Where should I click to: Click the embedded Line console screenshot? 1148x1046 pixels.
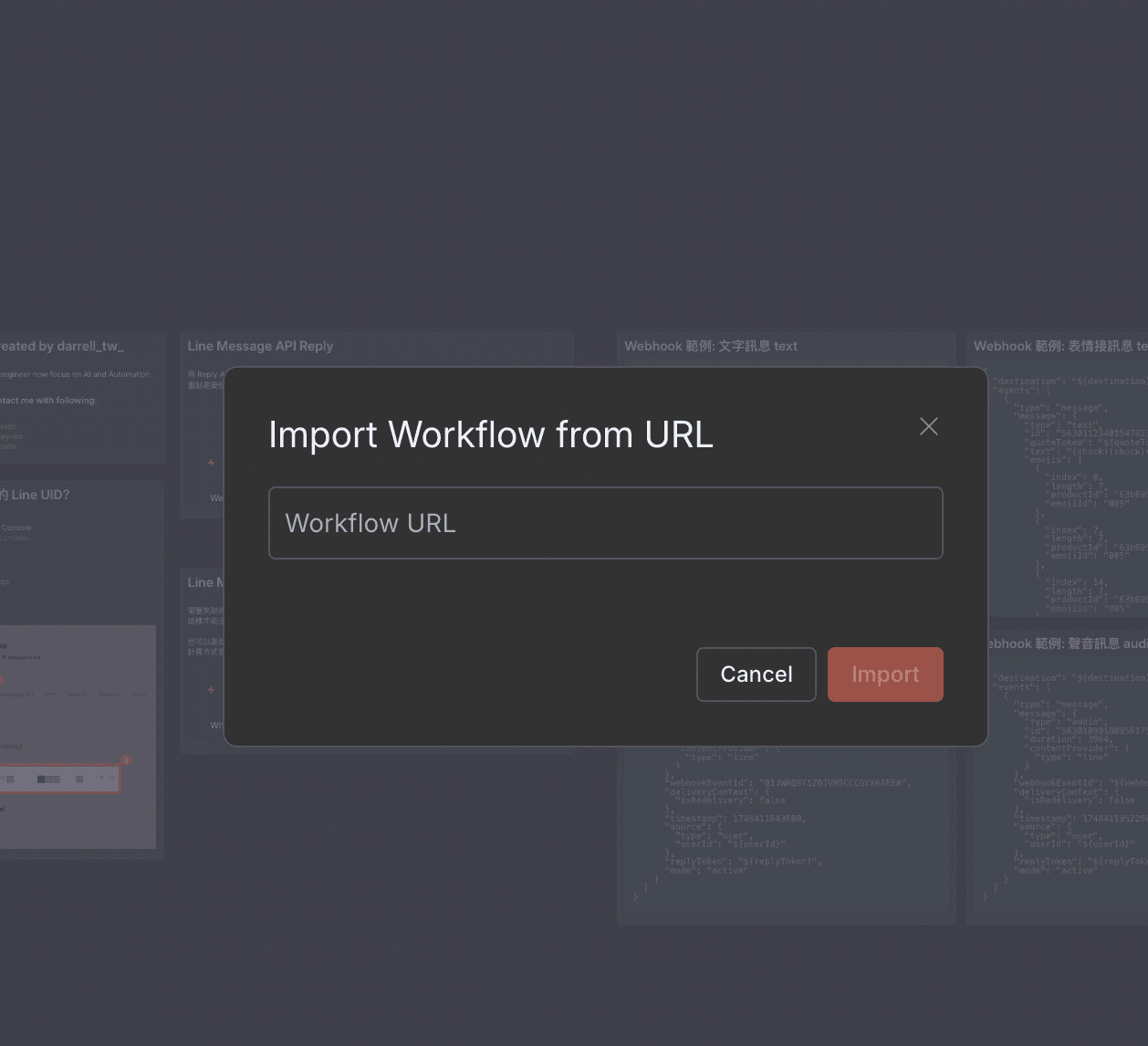(78, 735)
